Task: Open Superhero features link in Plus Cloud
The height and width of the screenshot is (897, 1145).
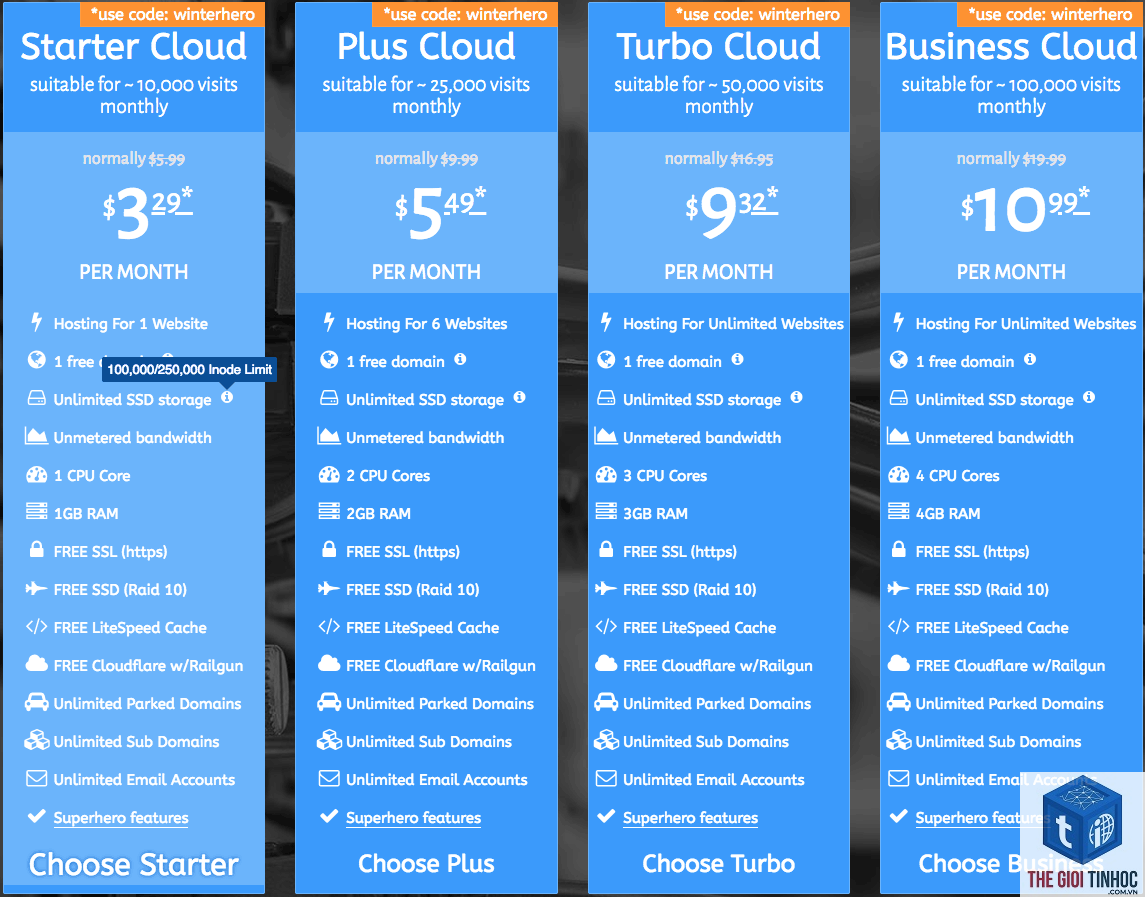Action: tap(413, 818)
